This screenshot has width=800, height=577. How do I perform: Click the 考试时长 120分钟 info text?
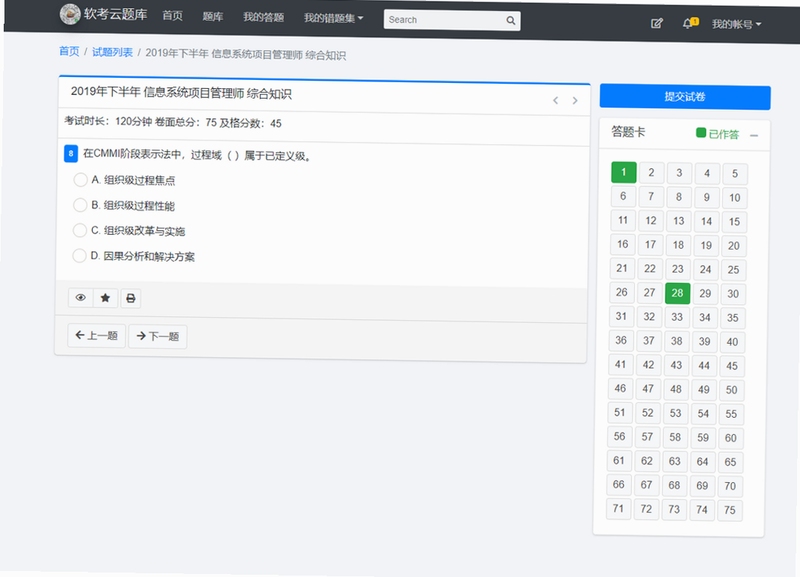click(x=108, y=121)
